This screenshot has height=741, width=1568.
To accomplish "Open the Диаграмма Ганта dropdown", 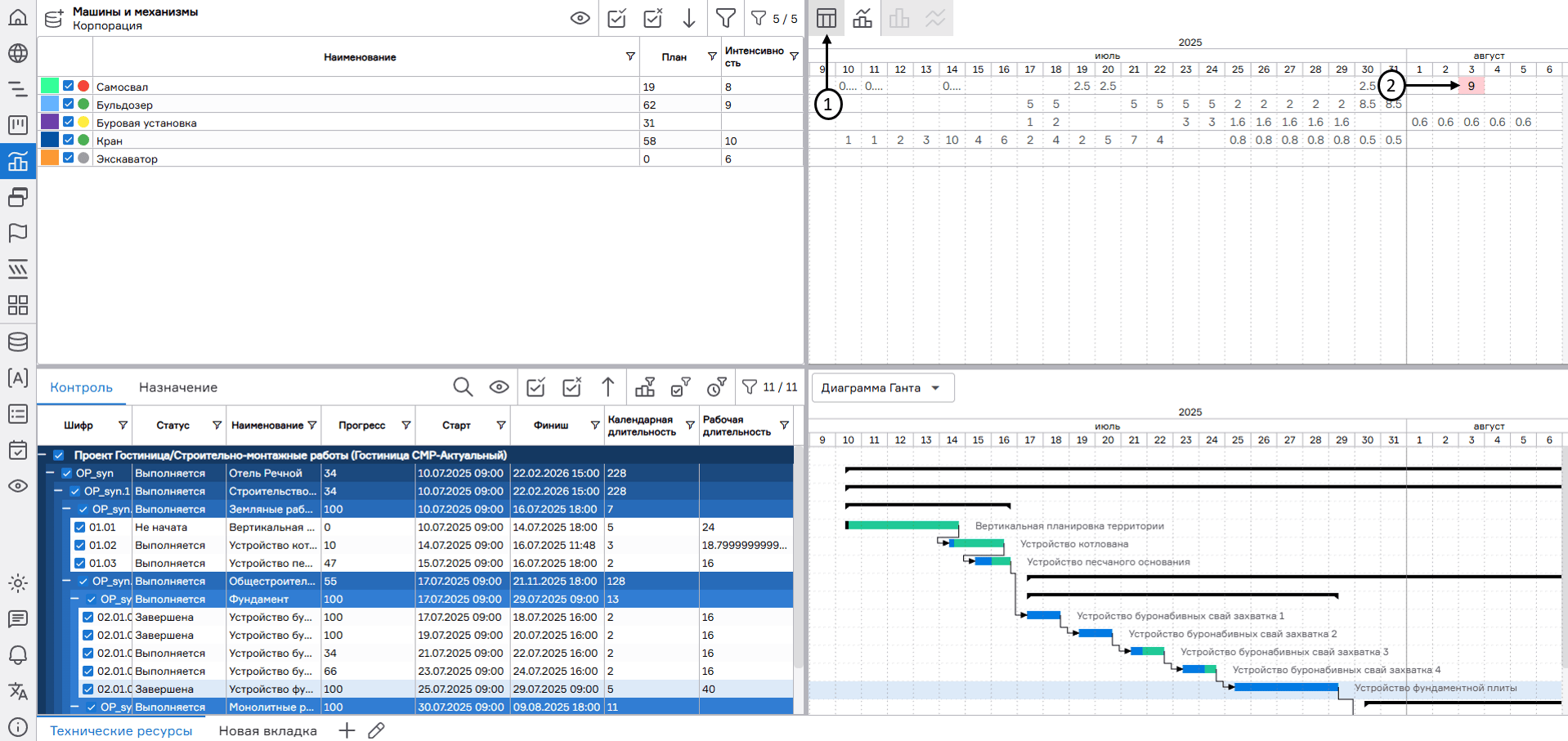I will pyautogui.click(x=882, y=388).
